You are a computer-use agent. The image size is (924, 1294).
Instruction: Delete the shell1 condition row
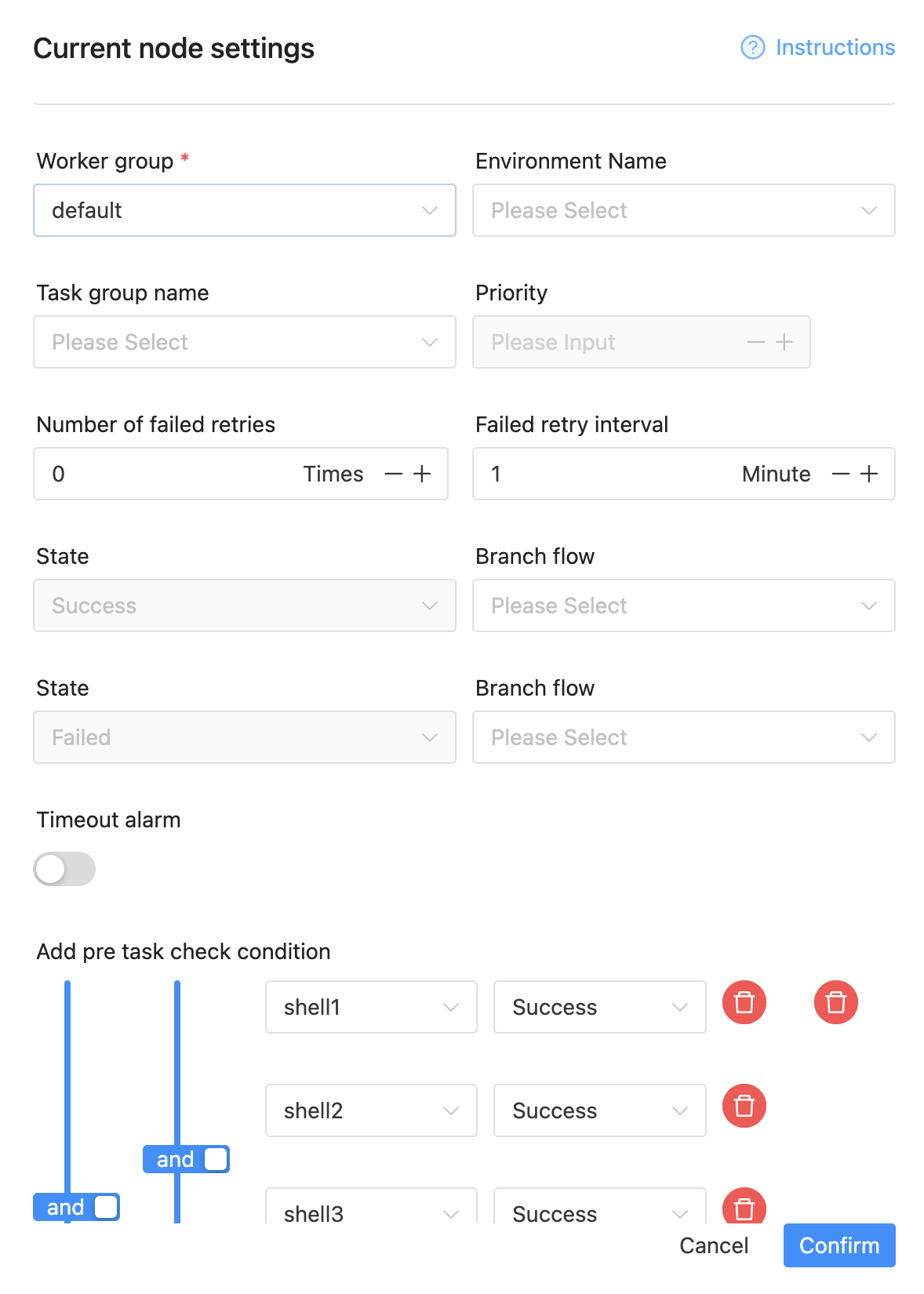tap(744, 1001)
